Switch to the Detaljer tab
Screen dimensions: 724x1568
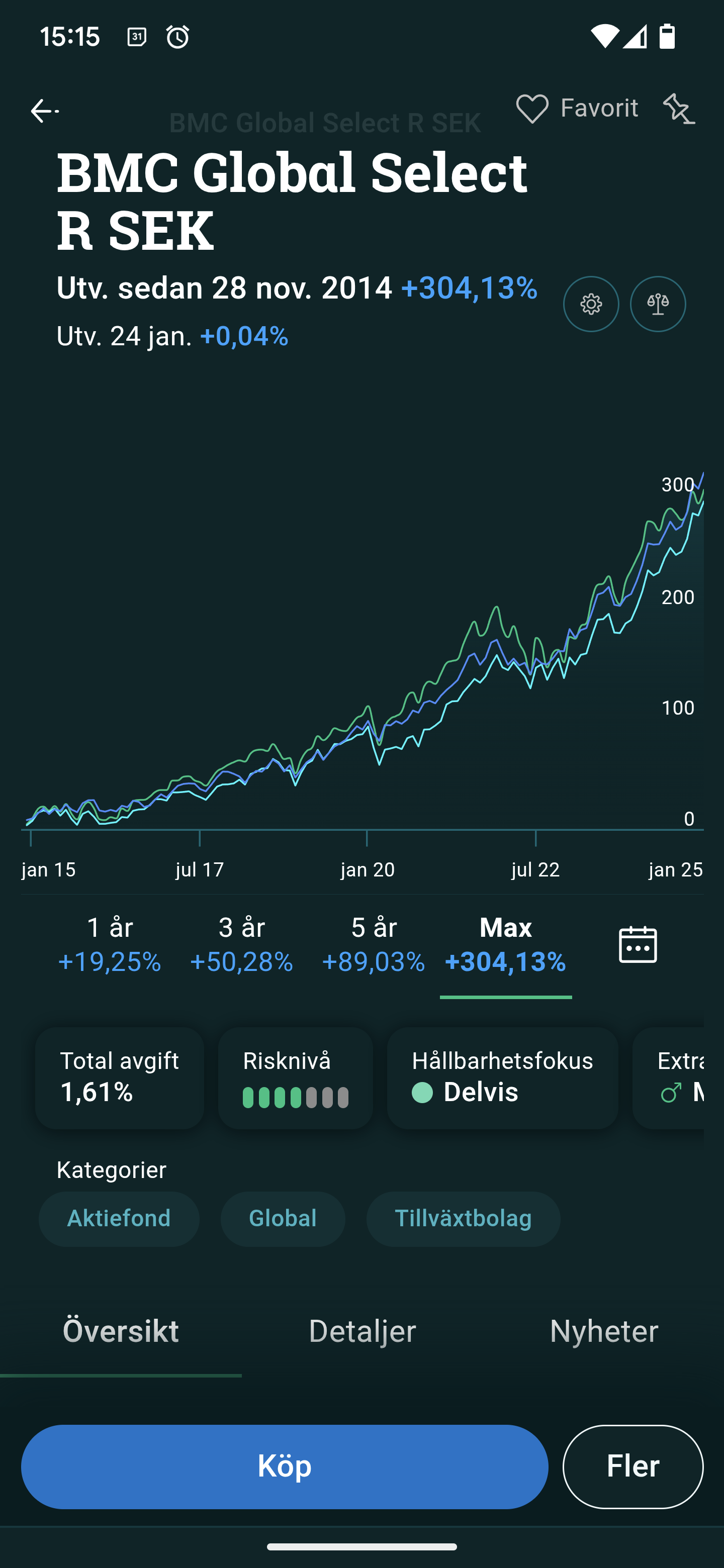[363, 1331]
